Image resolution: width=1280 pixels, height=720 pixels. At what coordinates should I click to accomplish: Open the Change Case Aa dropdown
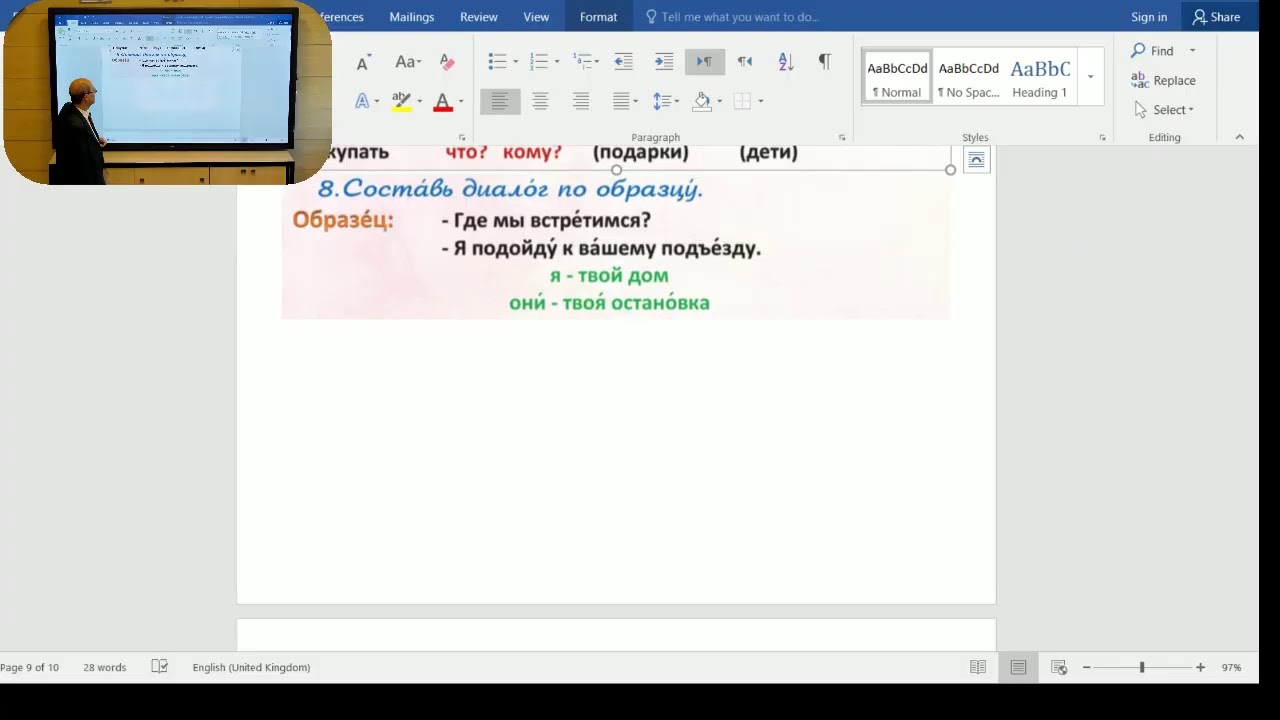(x=407, y=62)
